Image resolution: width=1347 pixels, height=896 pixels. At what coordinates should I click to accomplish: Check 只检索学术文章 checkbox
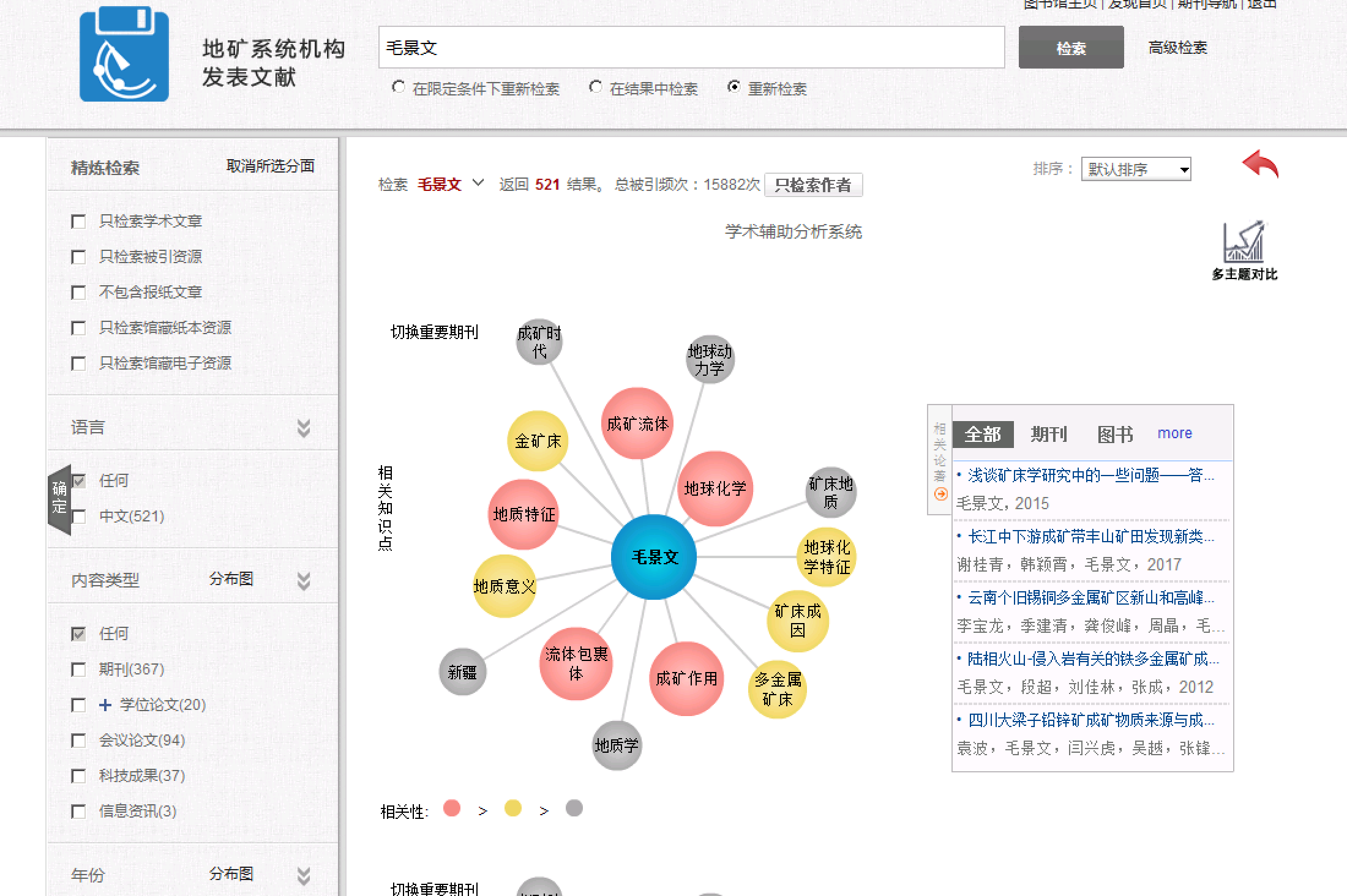78,222
